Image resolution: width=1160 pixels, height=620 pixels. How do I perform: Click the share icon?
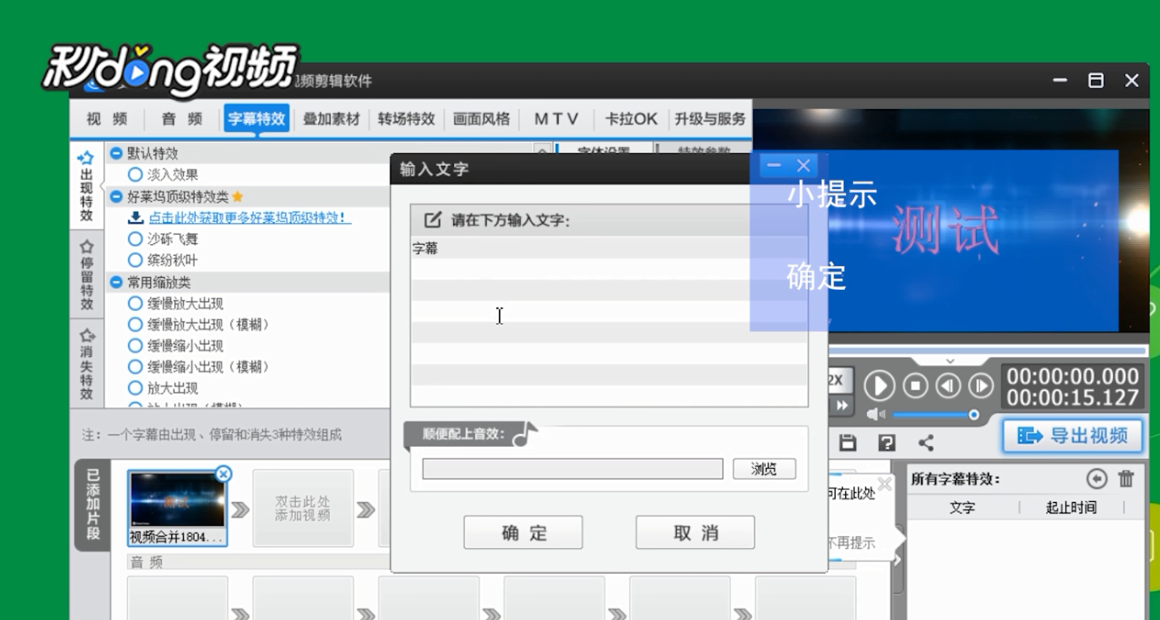click(925, 442)
